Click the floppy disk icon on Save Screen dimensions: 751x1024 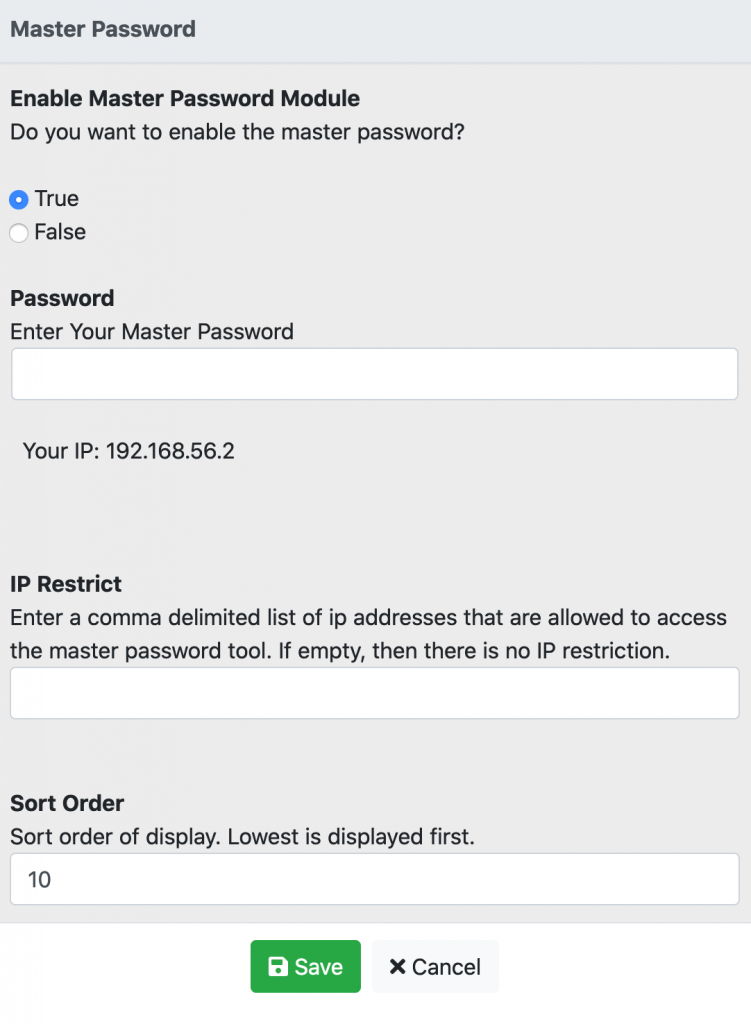click(x=278, y=967)
